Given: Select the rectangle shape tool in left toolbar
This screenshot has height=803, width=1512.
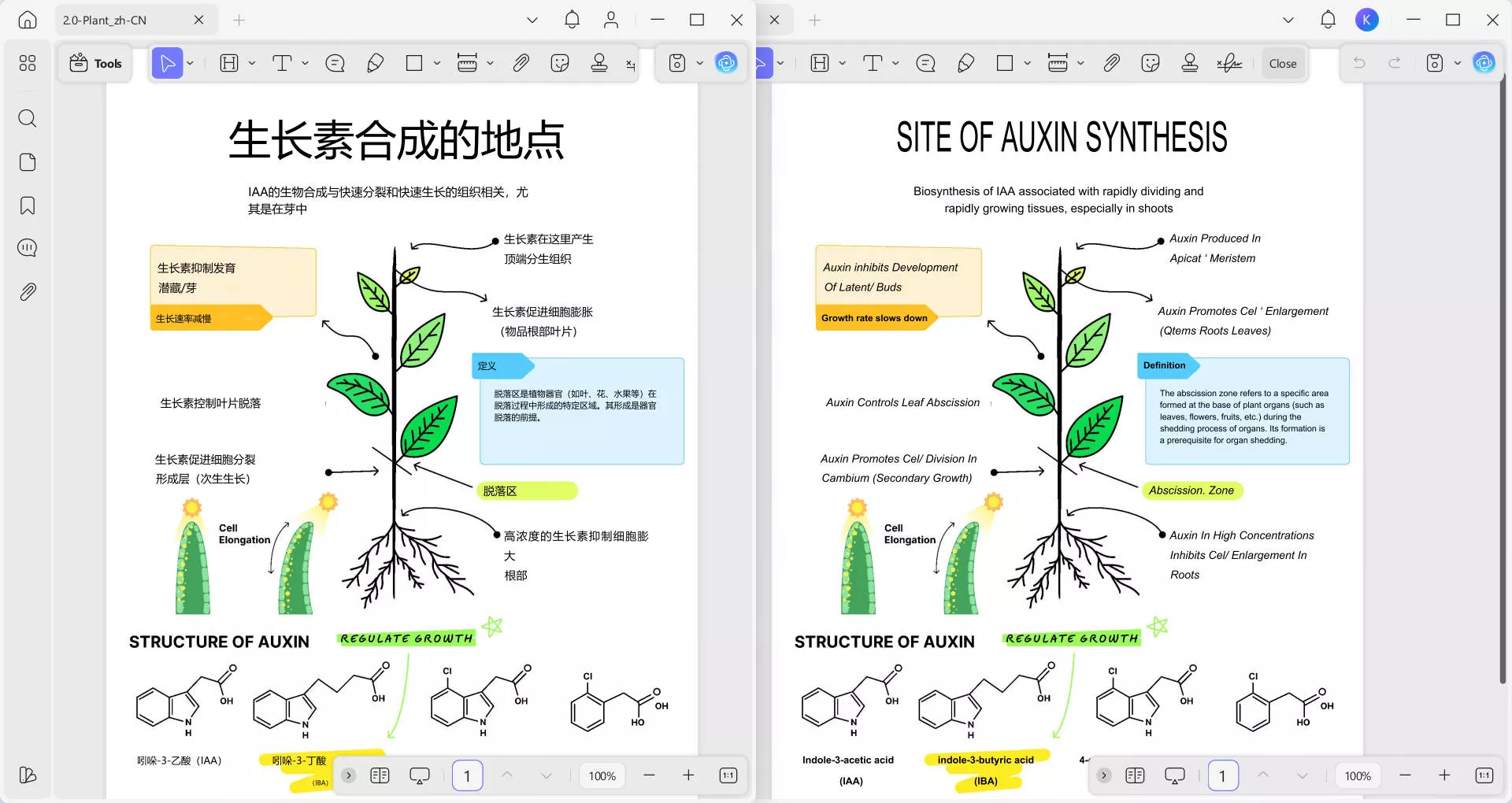Looking at the screenshot, I should (x=414, y=63).
